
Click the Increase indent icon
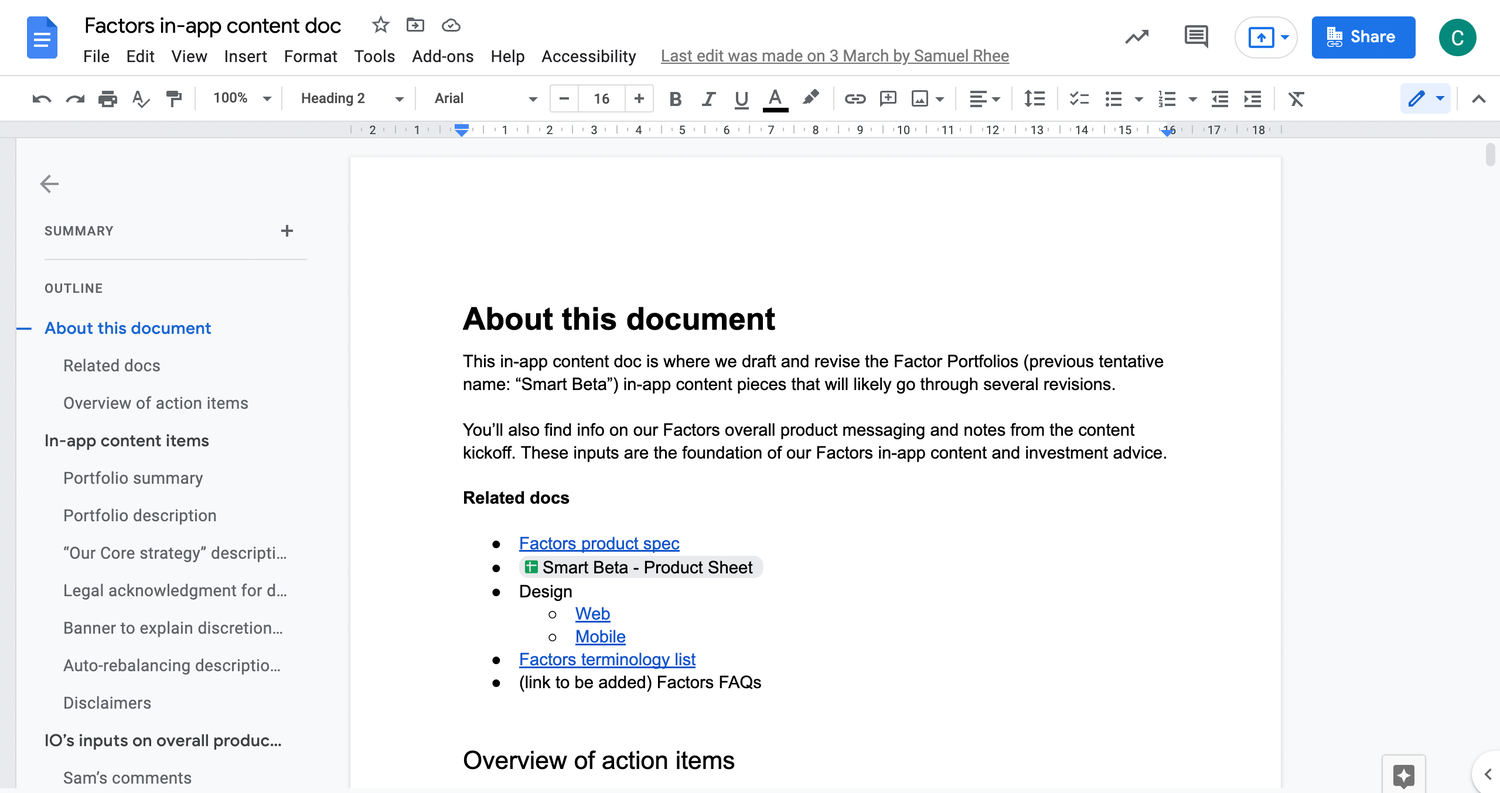point(1252,98)
